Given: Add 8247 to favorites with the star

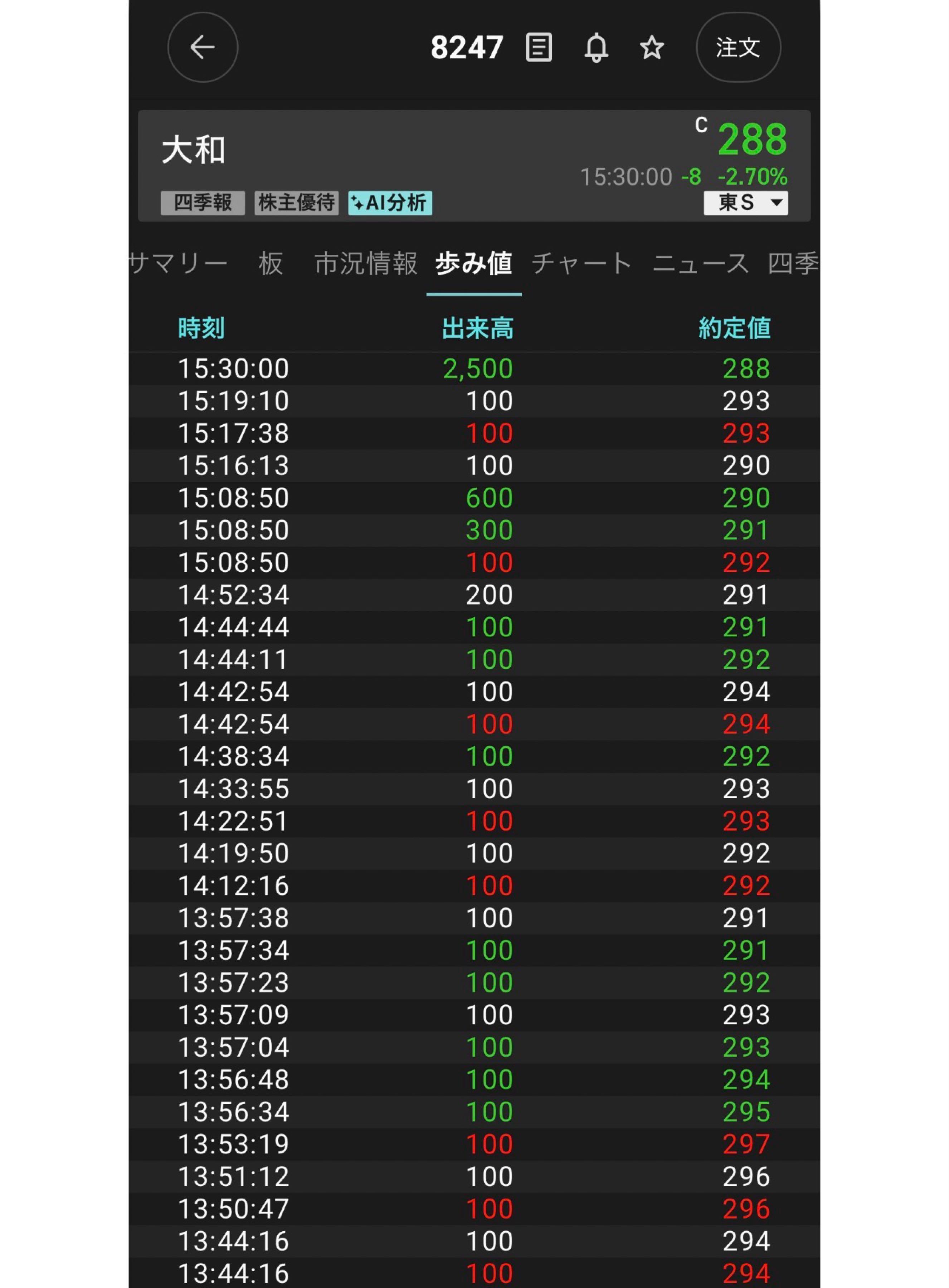Looking at the screenshot, I should coord(652,47).
